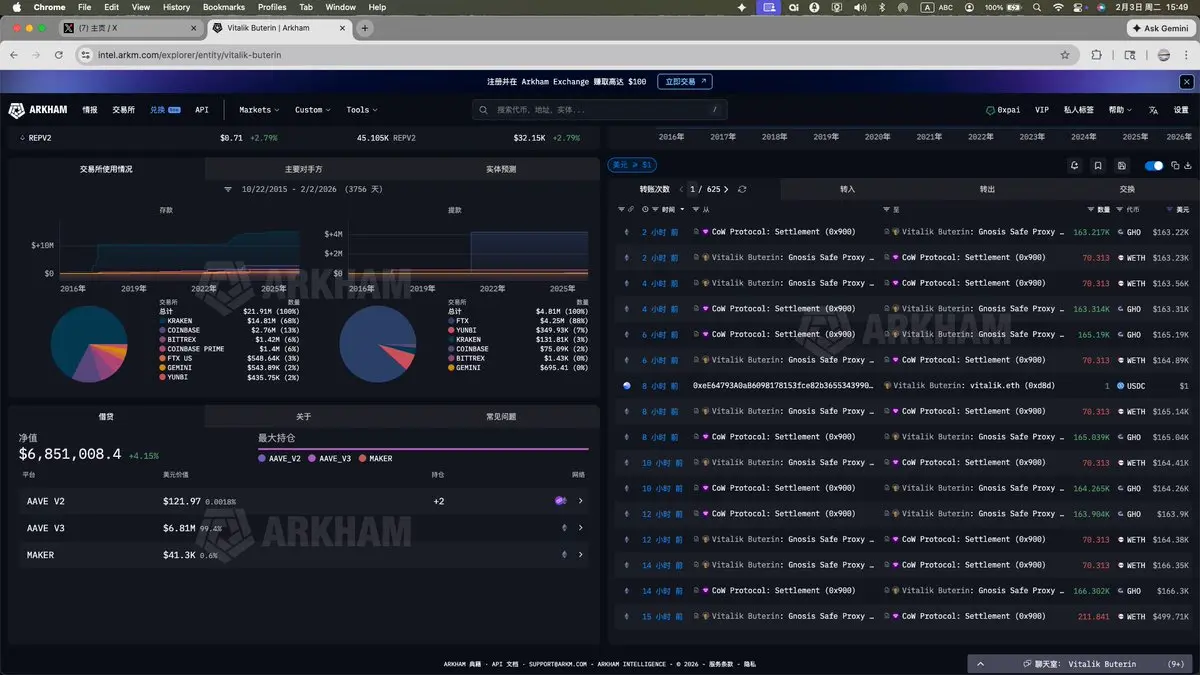Toggle the blue switch above transfers table

tap(1154, 166)
